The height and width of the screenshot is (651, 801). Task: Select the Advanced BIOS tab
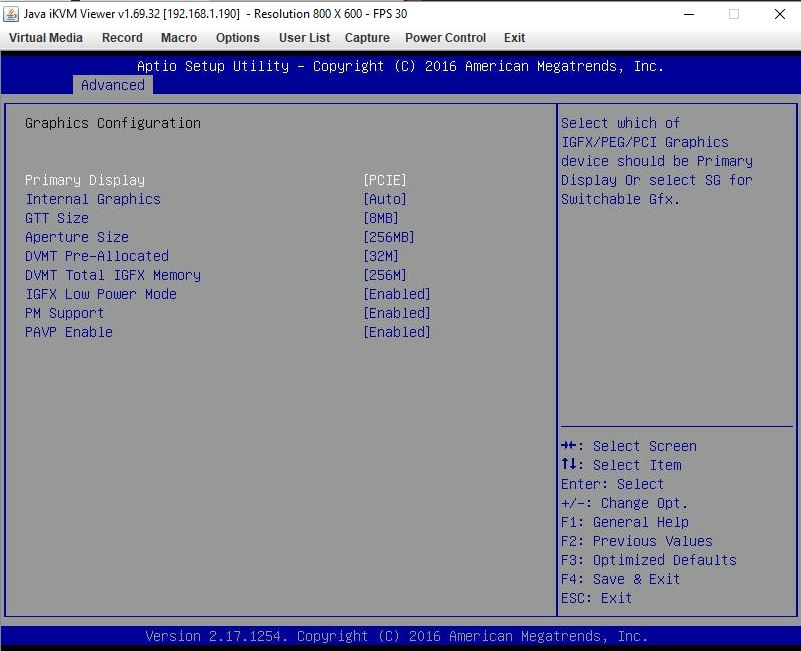112,86
